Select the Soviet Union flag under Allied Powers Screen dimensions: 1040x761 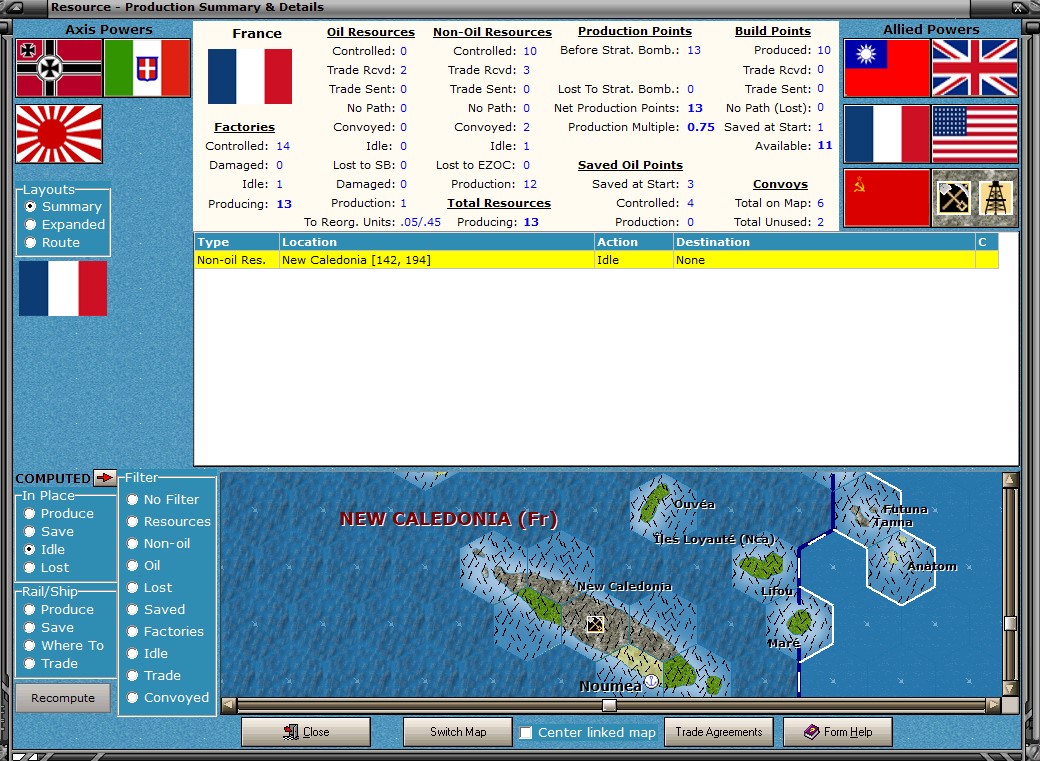click(887, 198)
